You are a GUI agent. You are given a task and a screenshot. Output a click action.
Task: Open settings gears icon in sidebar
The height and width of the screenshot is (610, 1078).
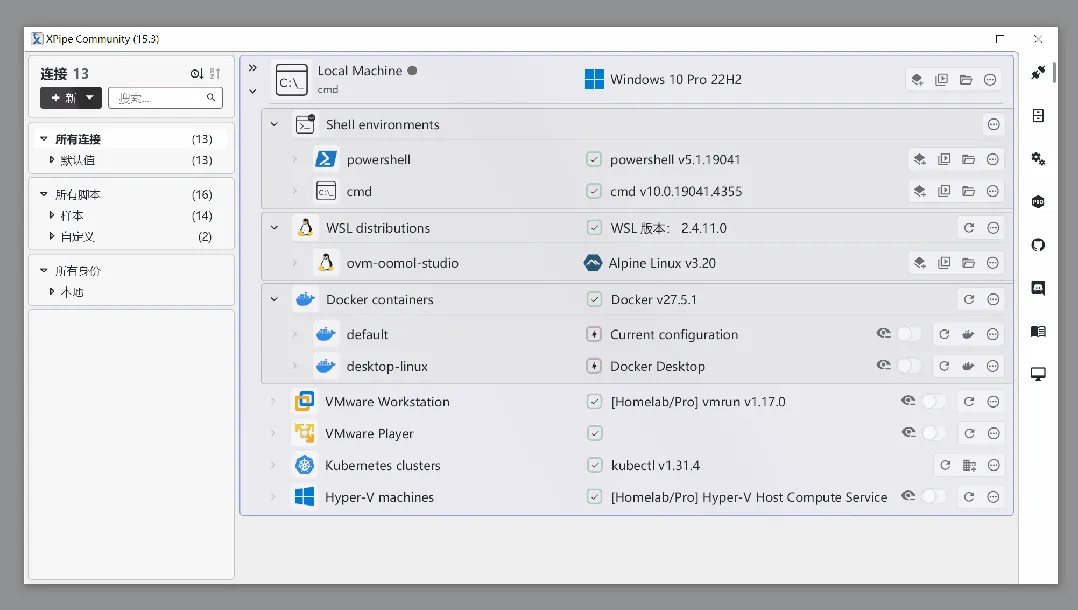1038,159
